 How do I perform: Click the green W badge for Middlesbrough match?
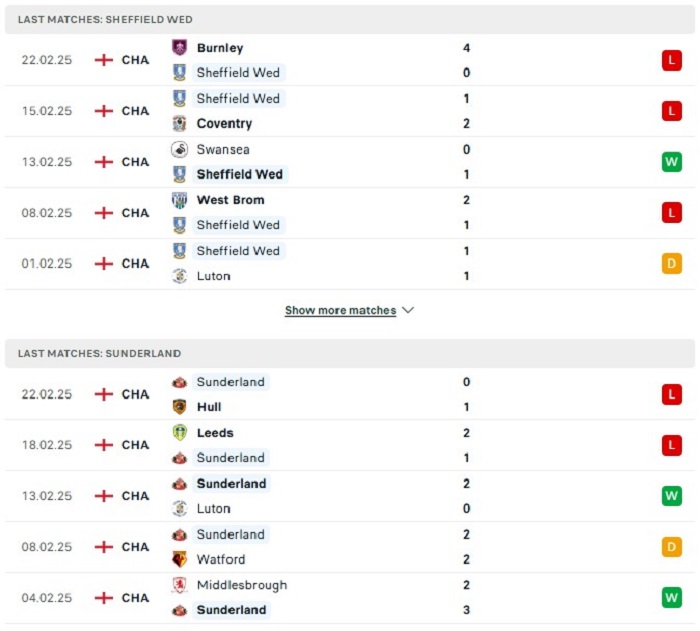671,598
